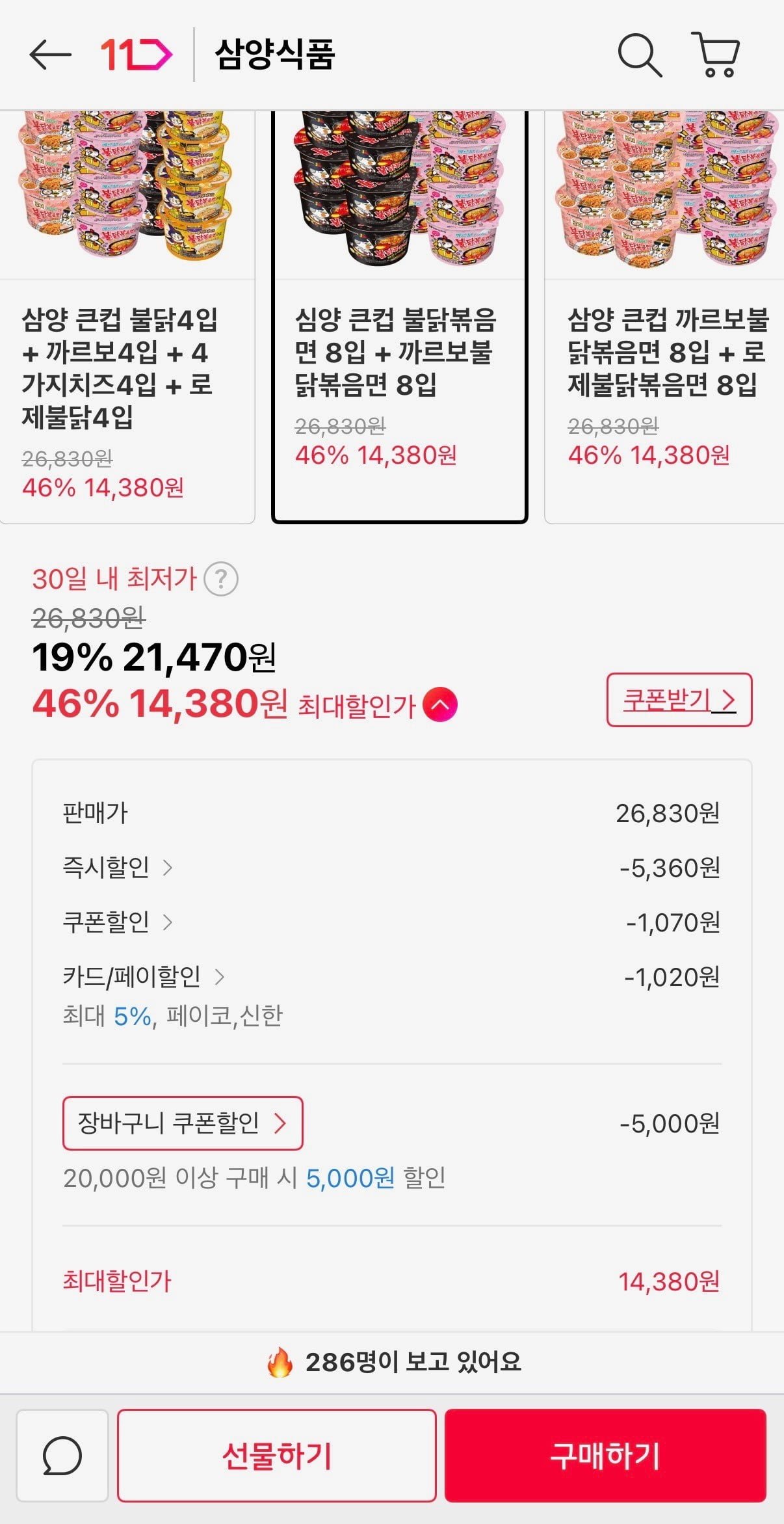Viewport: 784px width, 1524px height.
Task: Open the chat inquiry speech bubble
Action: click(62, 1456)
